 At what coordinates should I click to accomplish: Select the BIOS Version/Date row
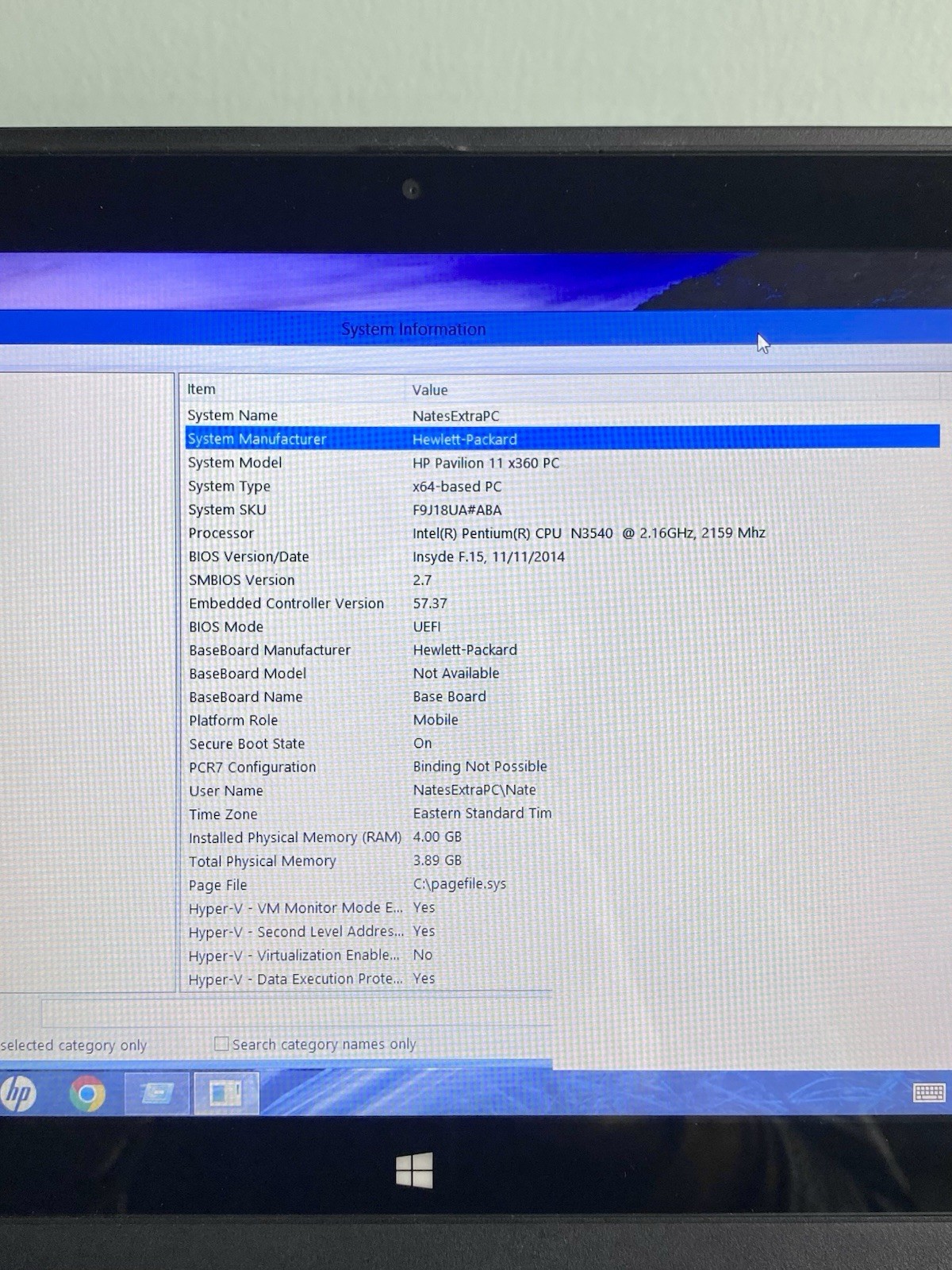pyautogui.click(x=562, y=556)
